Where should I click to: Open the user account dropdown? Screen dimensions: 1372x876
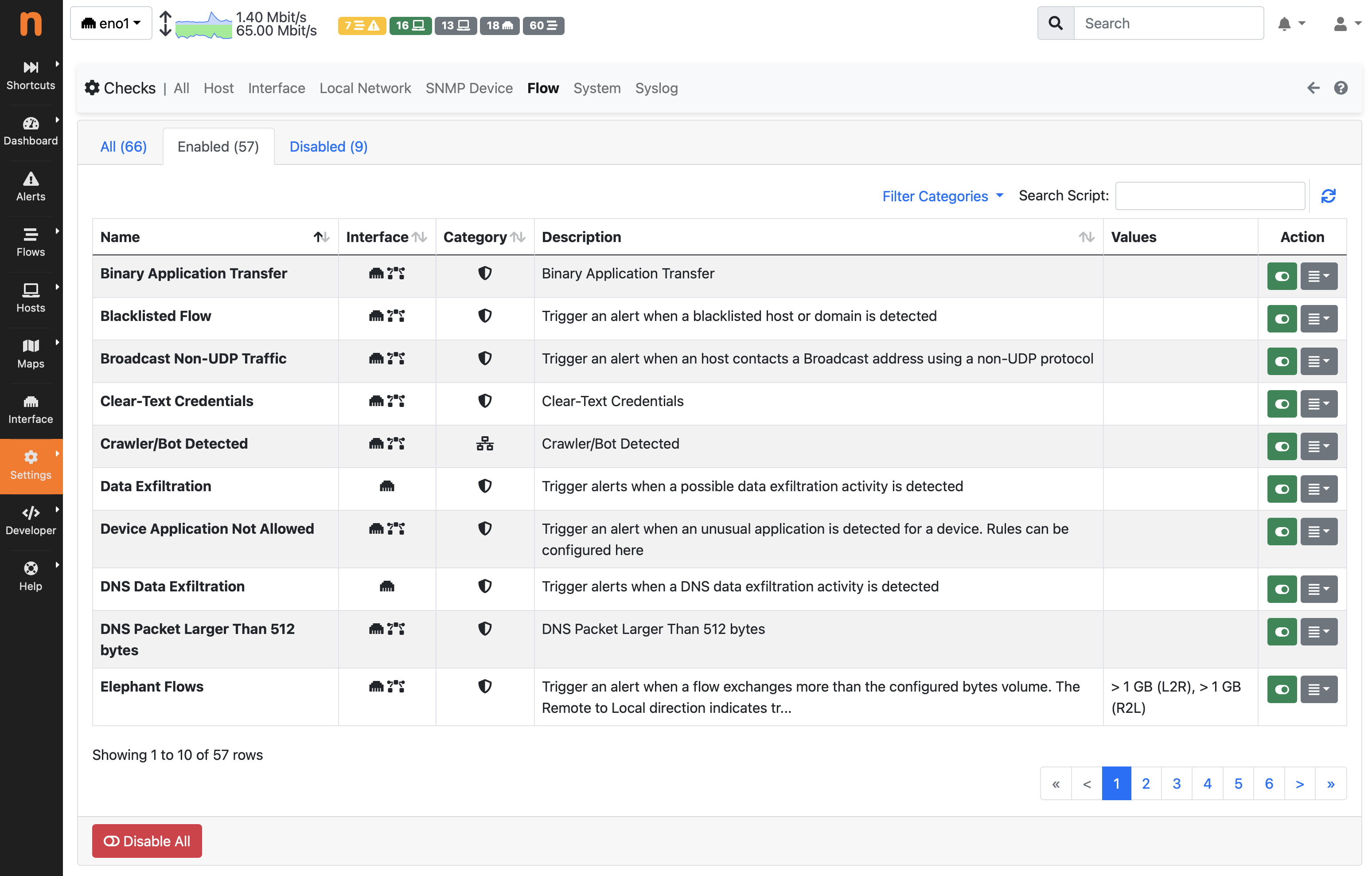pos(1347,24)
